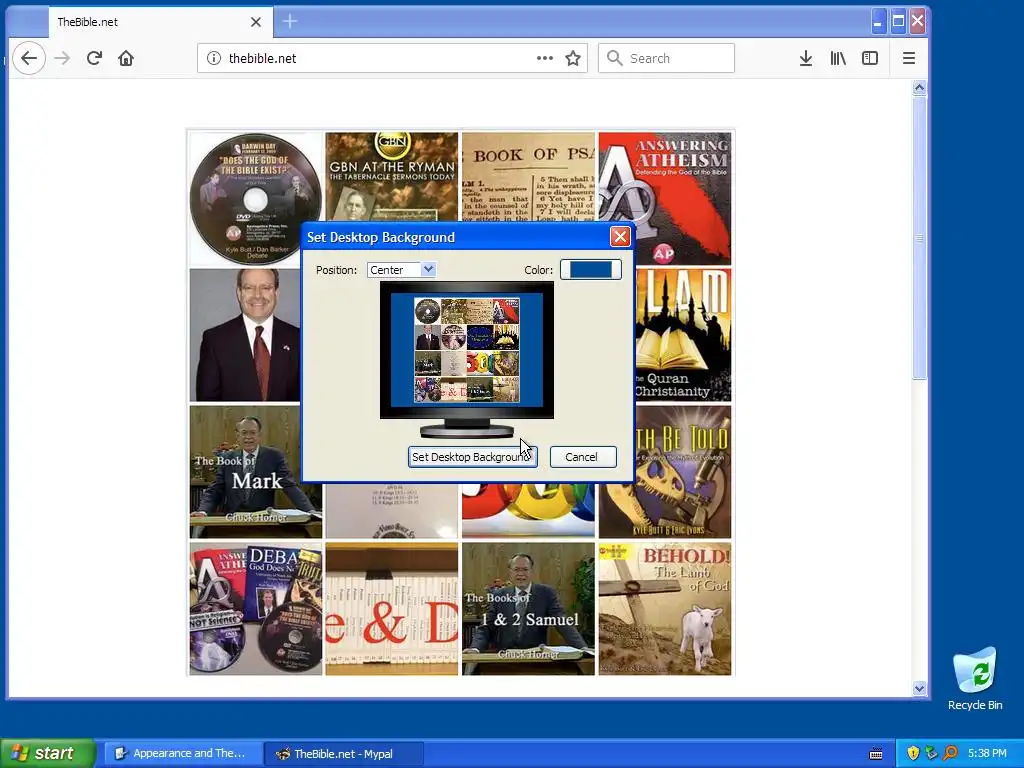
Task: Click The Books of 1 & 2 Samuel
Action: click(528, 609)
